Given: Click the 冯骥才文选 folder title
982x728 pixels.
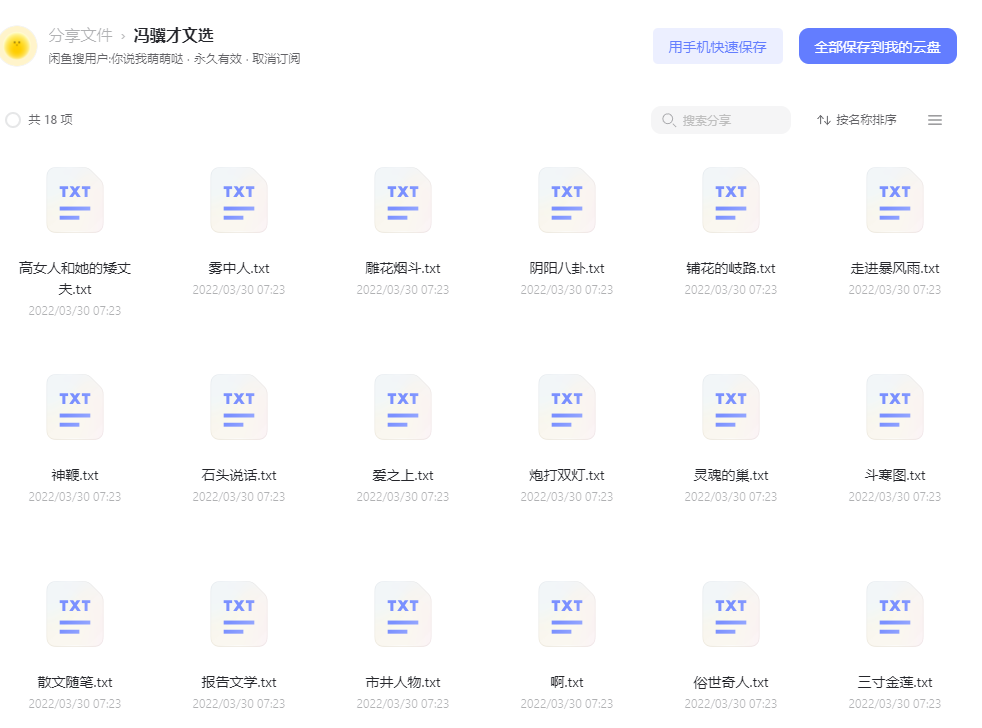Looking at the screenshot, I should 173,35.
